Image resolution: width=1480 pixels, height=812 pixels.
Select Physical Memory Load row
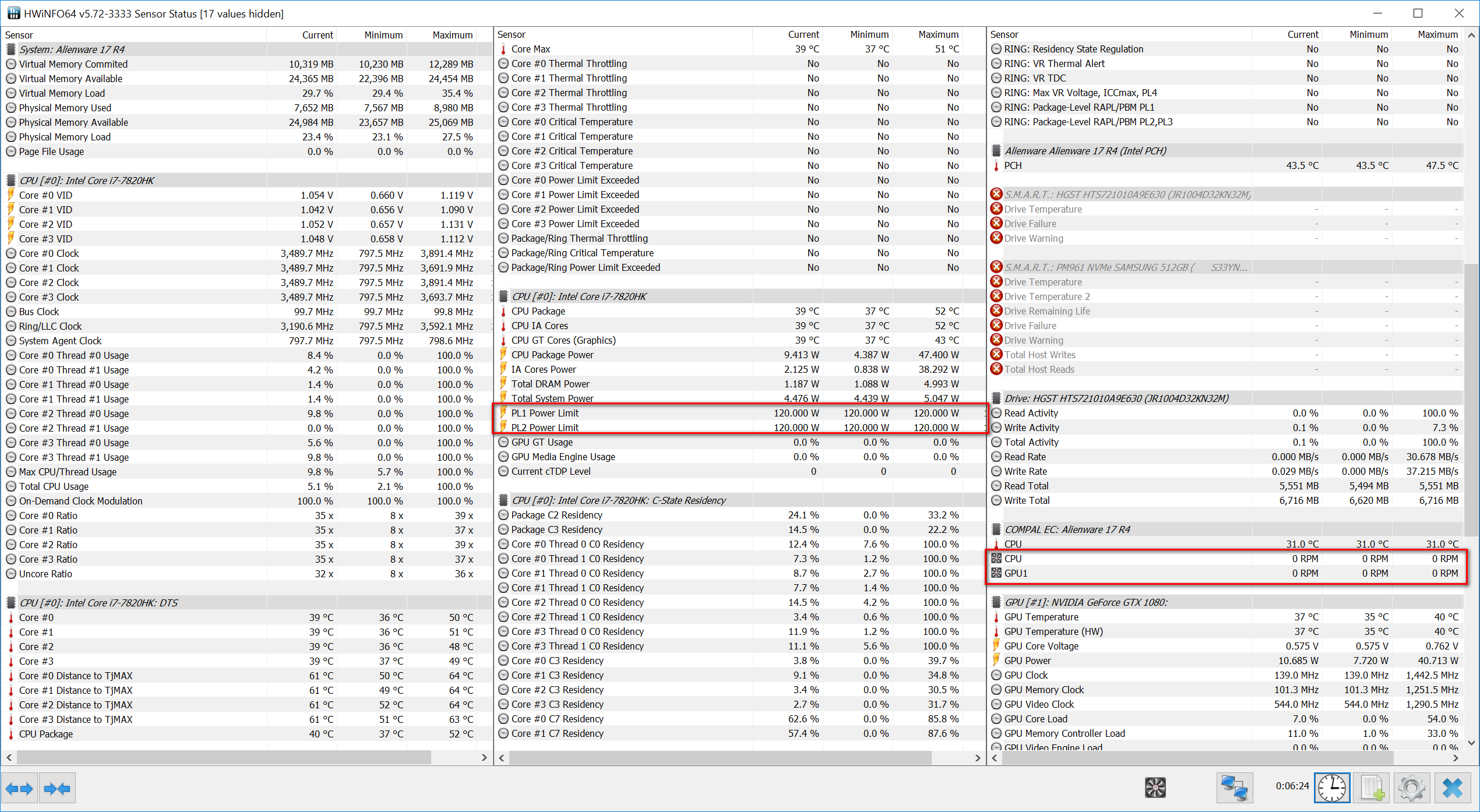247,137
